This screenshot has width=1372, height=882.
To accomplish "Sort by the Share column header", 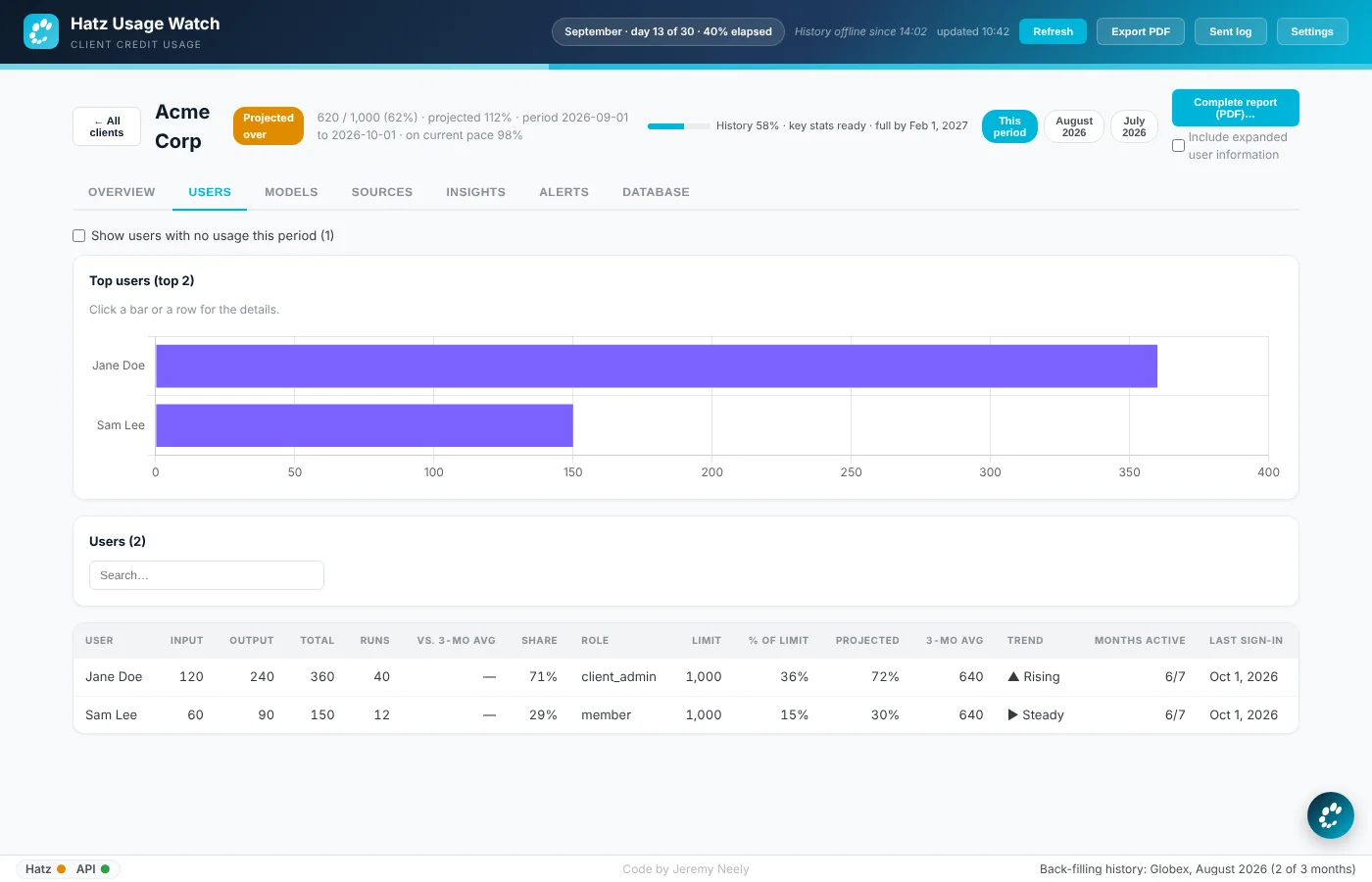I will point(539,640).
